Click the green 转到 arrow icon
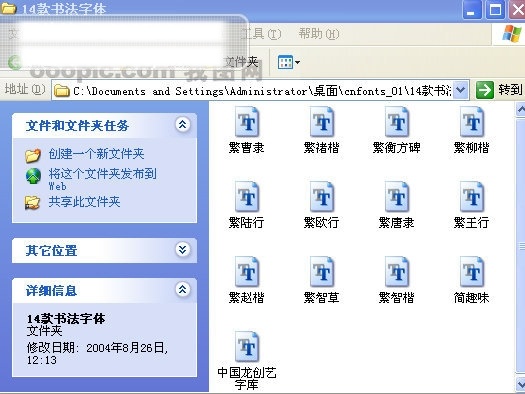 click(x=485, y=90)
